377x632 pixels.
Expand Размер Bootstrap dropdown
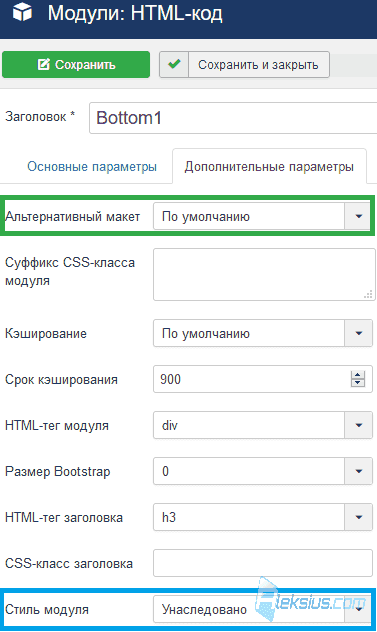click(263, 471)
